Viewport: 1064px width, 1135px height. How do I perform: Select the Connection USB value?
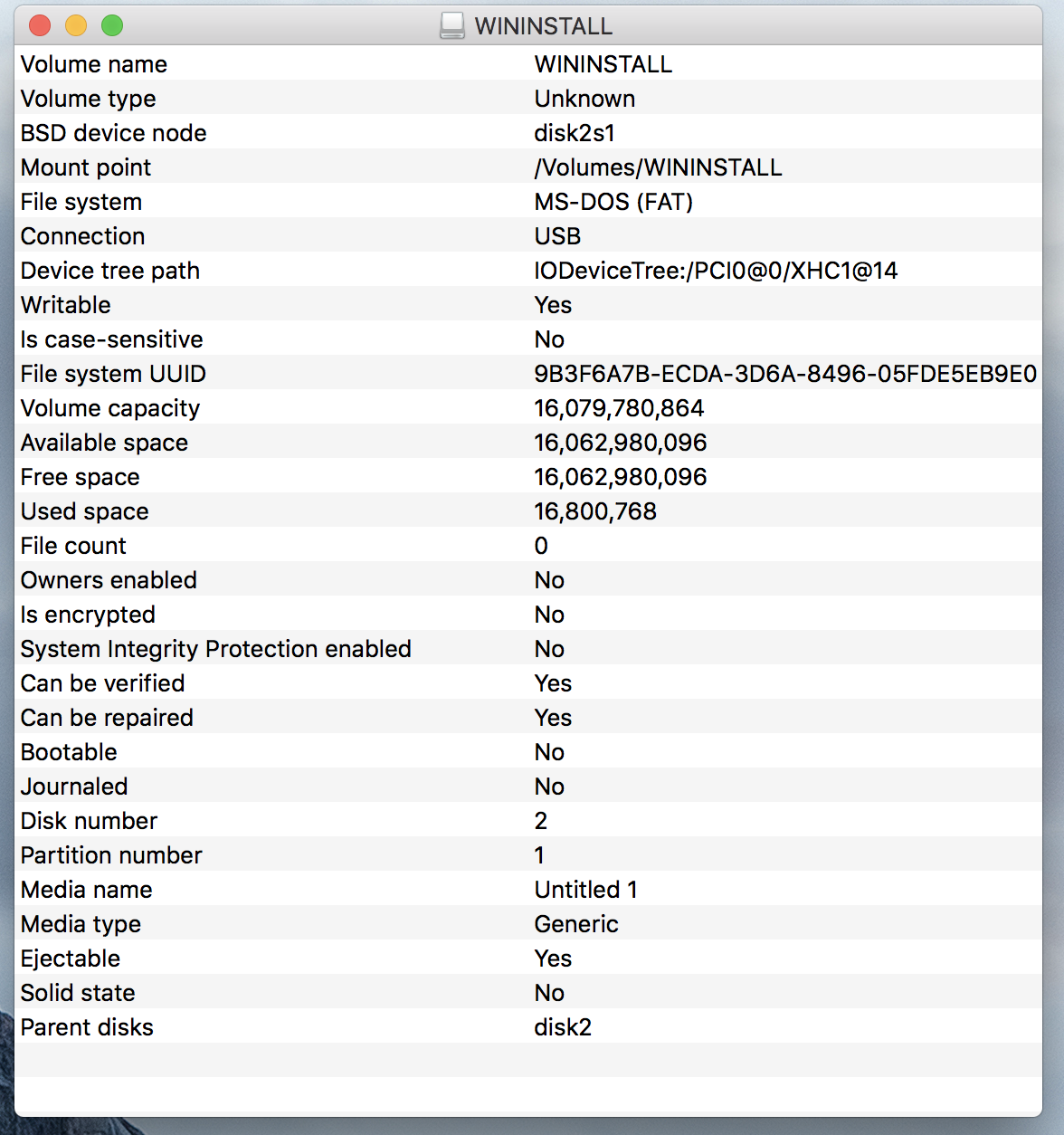(557, 236)
